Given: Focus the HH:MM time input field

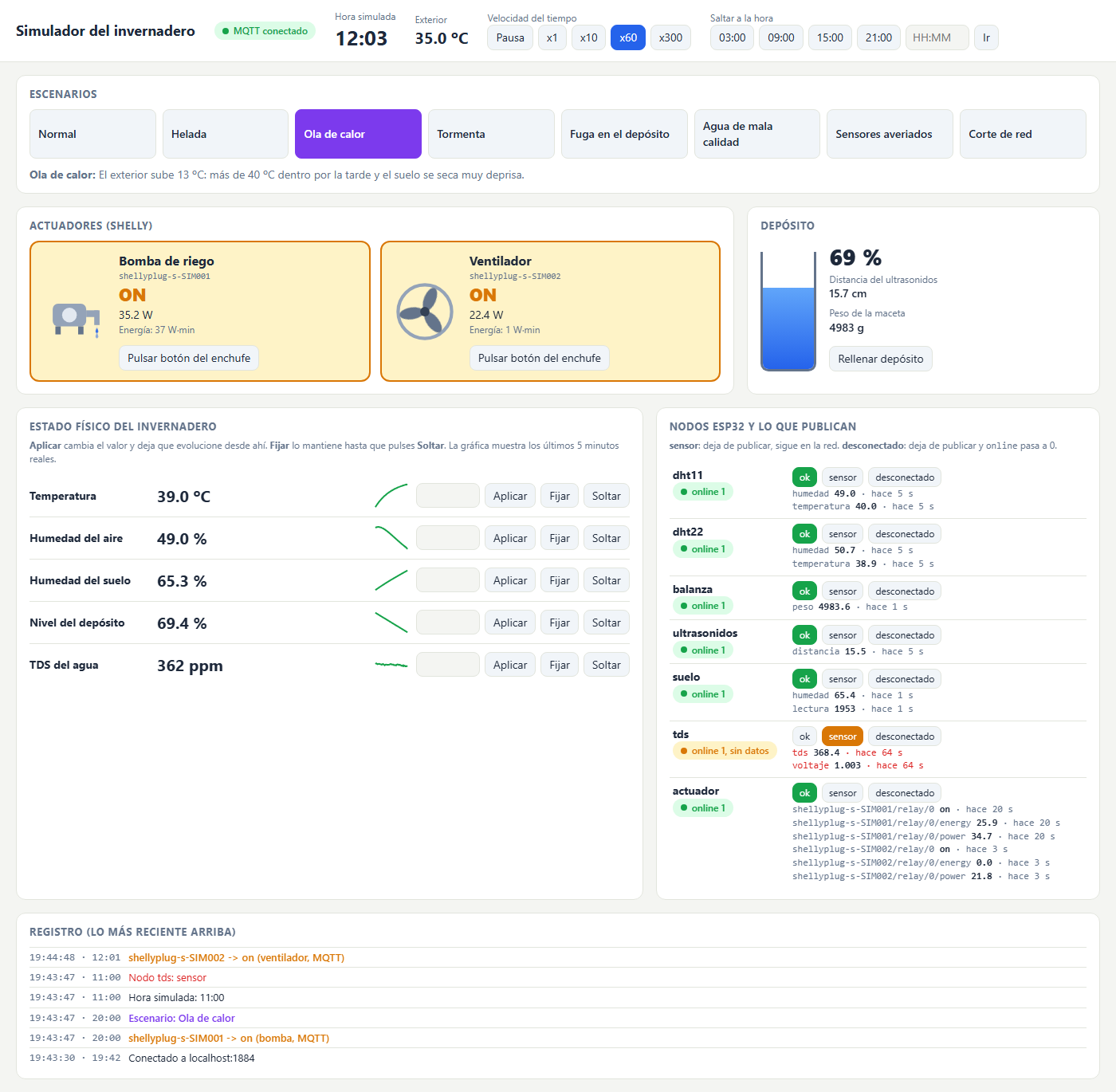Looking at the screenshot, I should point(937,37).
